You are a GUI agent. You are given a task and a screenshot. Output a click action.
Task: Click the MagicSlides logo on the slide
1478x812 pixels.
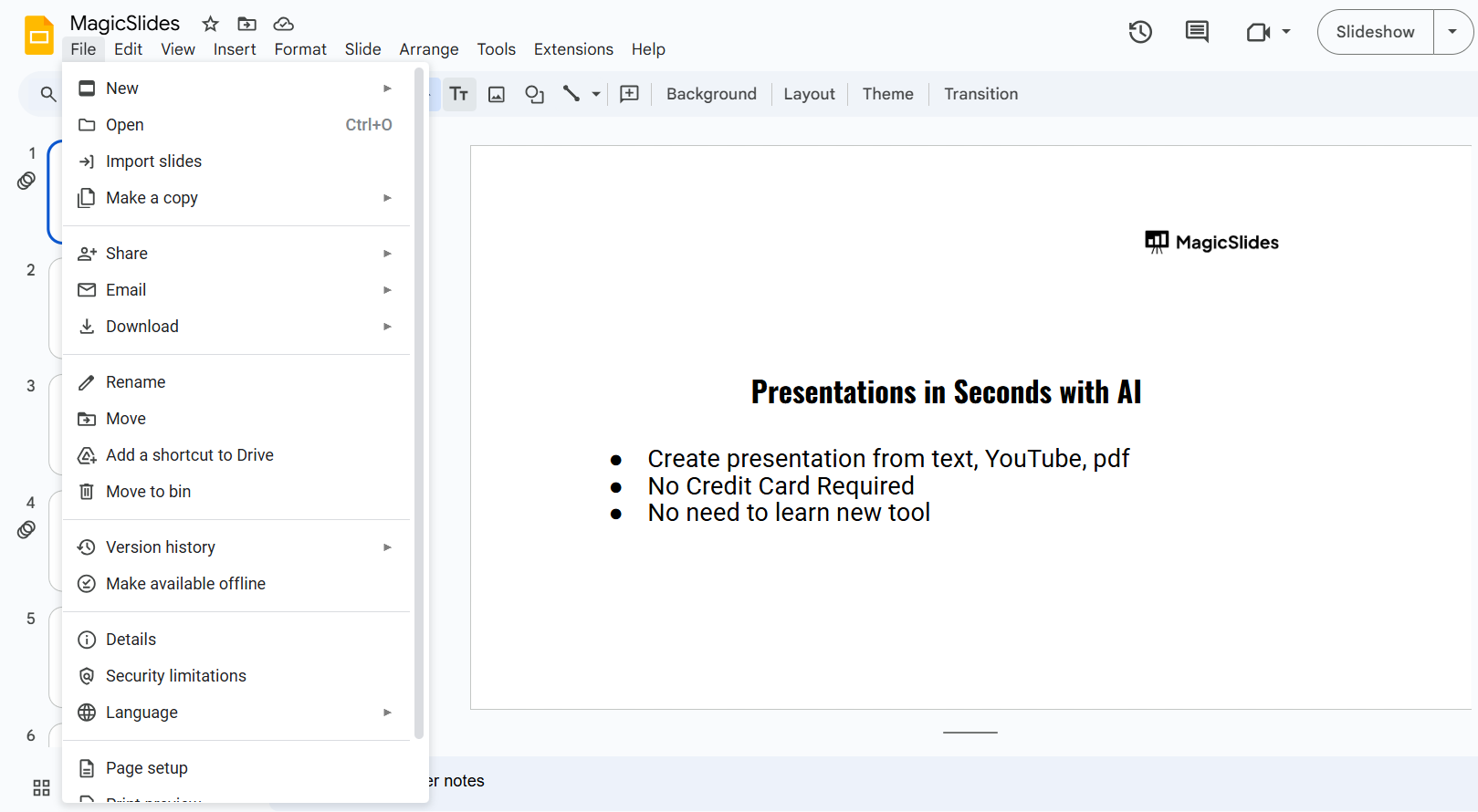click(1211, 242)
